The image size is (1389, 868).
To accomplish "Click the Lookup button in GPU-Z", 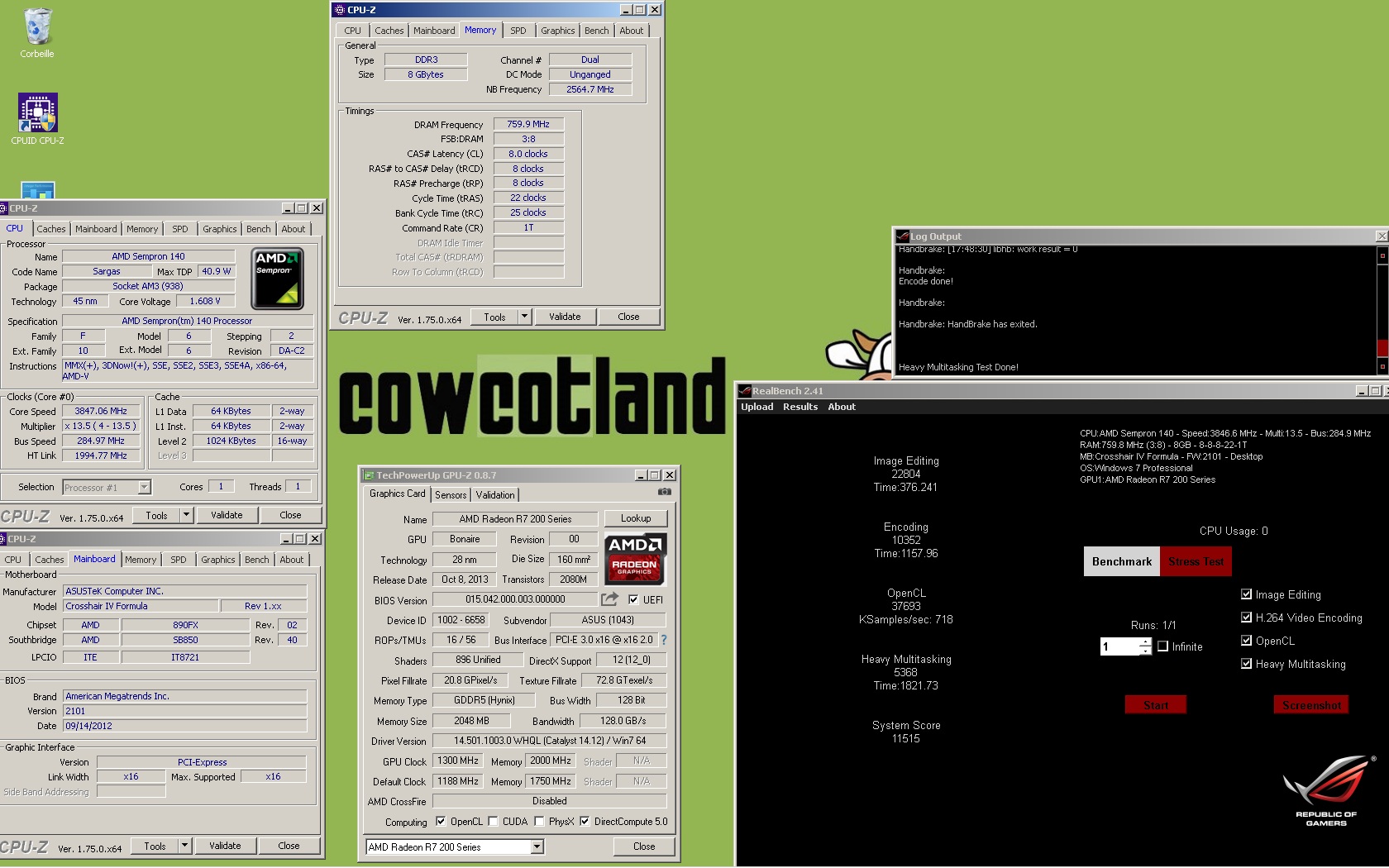I will click(x=636, y=518).
